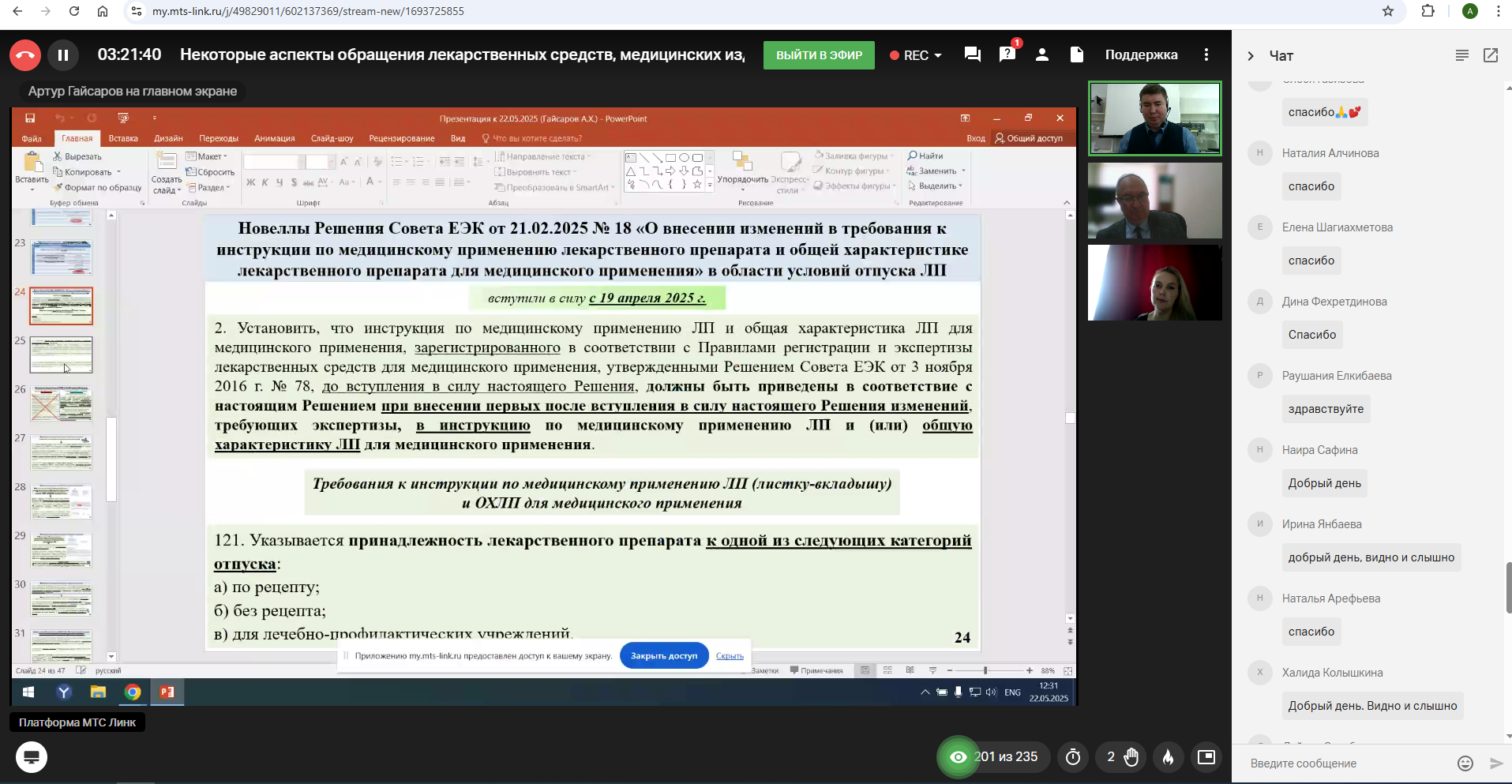This screenshot has height=784, width=1512.
Task: Click the Скрыть link in sharing notice
Action: pos(730,655)
